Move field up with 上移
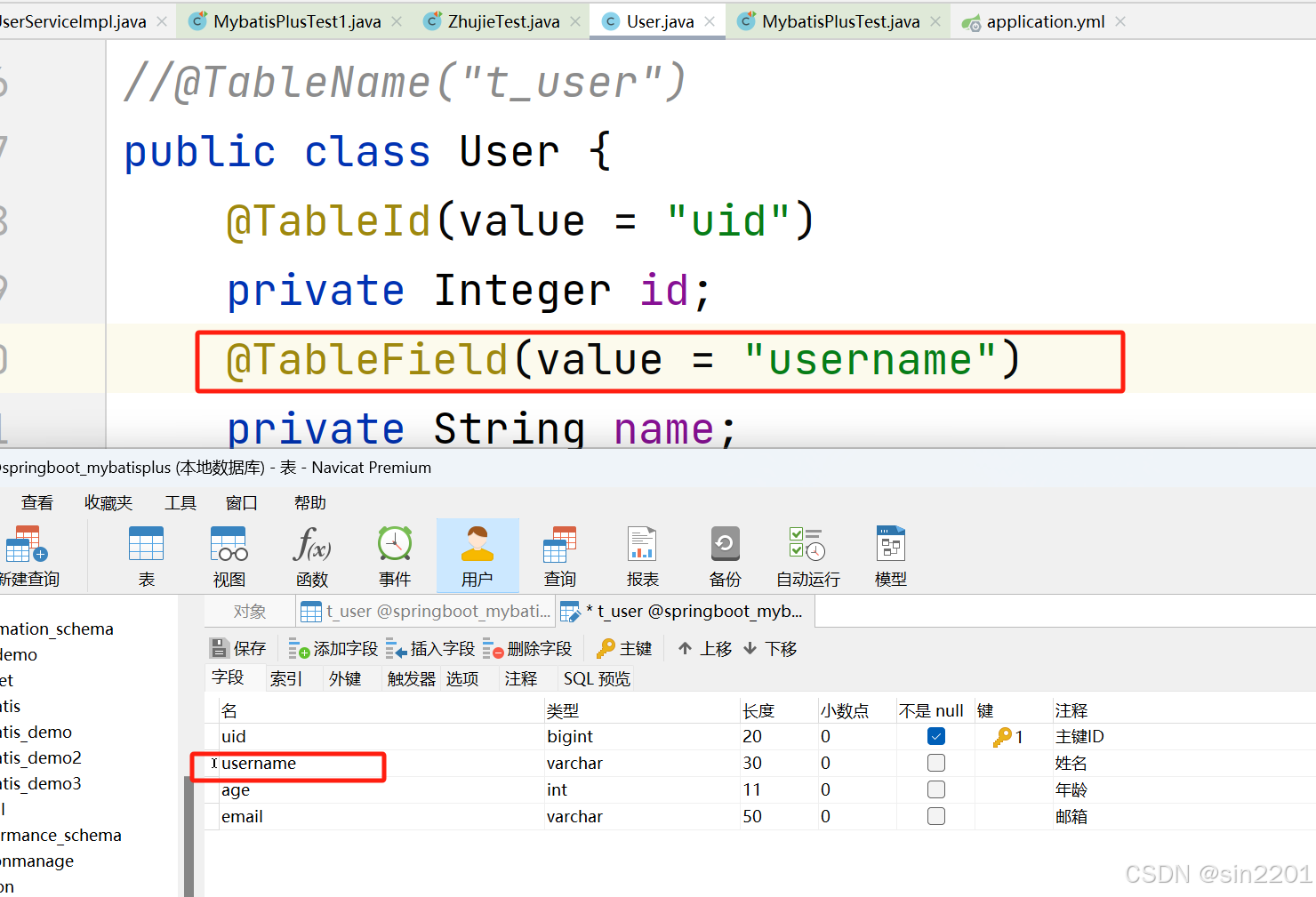The height and width of the screenshot is (897, 1316). tap(704, 648)
